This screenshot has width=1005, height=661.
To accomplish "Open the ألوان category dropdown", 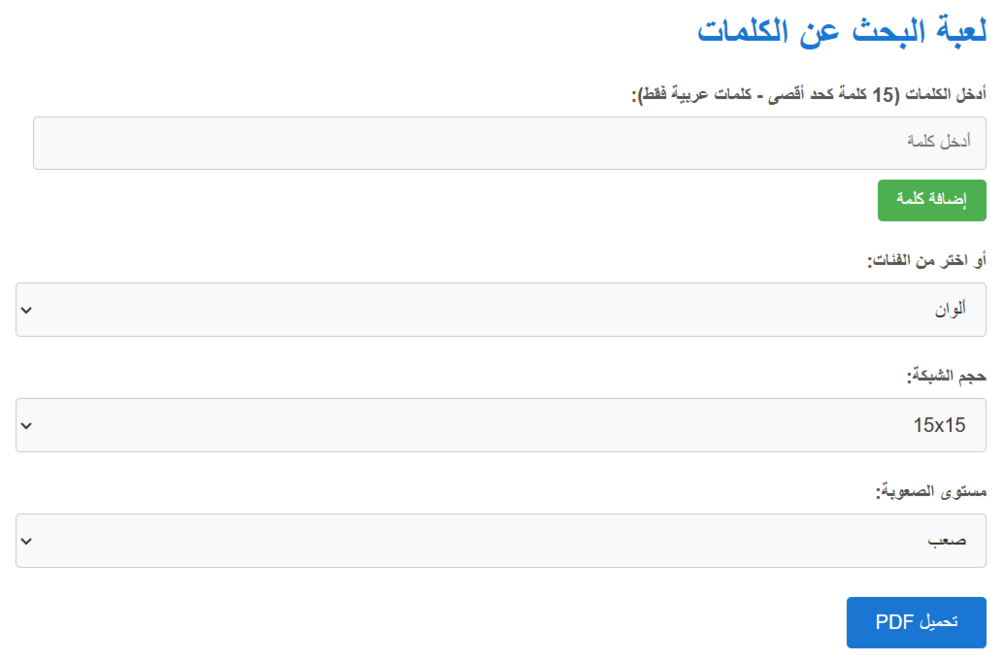I will click(501, 310).
